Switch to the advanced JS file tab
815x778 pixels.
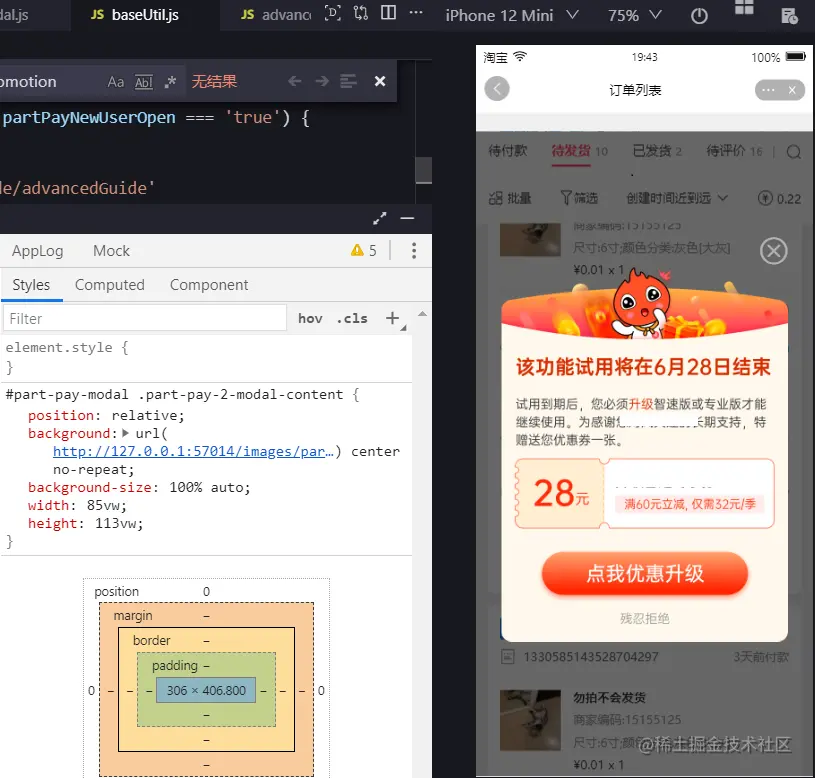point(275,15)
